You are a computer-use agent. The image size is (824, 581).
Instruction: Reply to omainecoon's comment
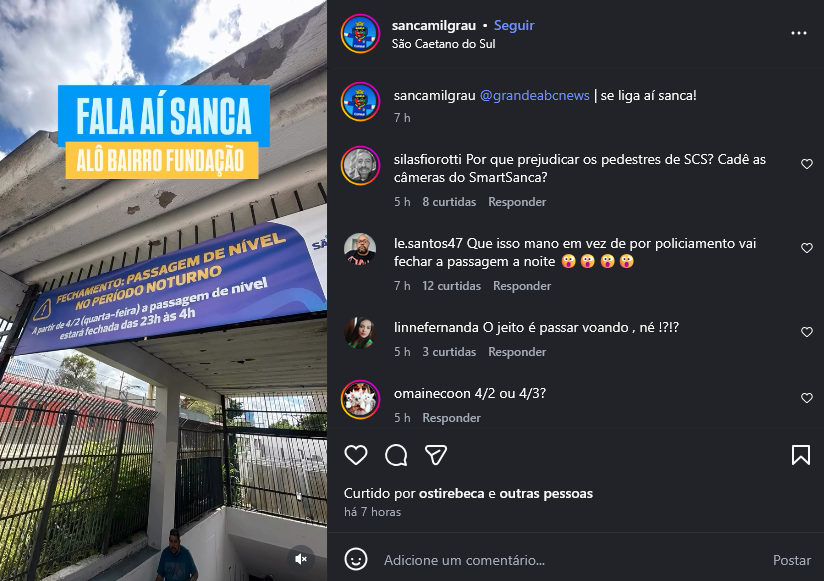tap(451, 418)
